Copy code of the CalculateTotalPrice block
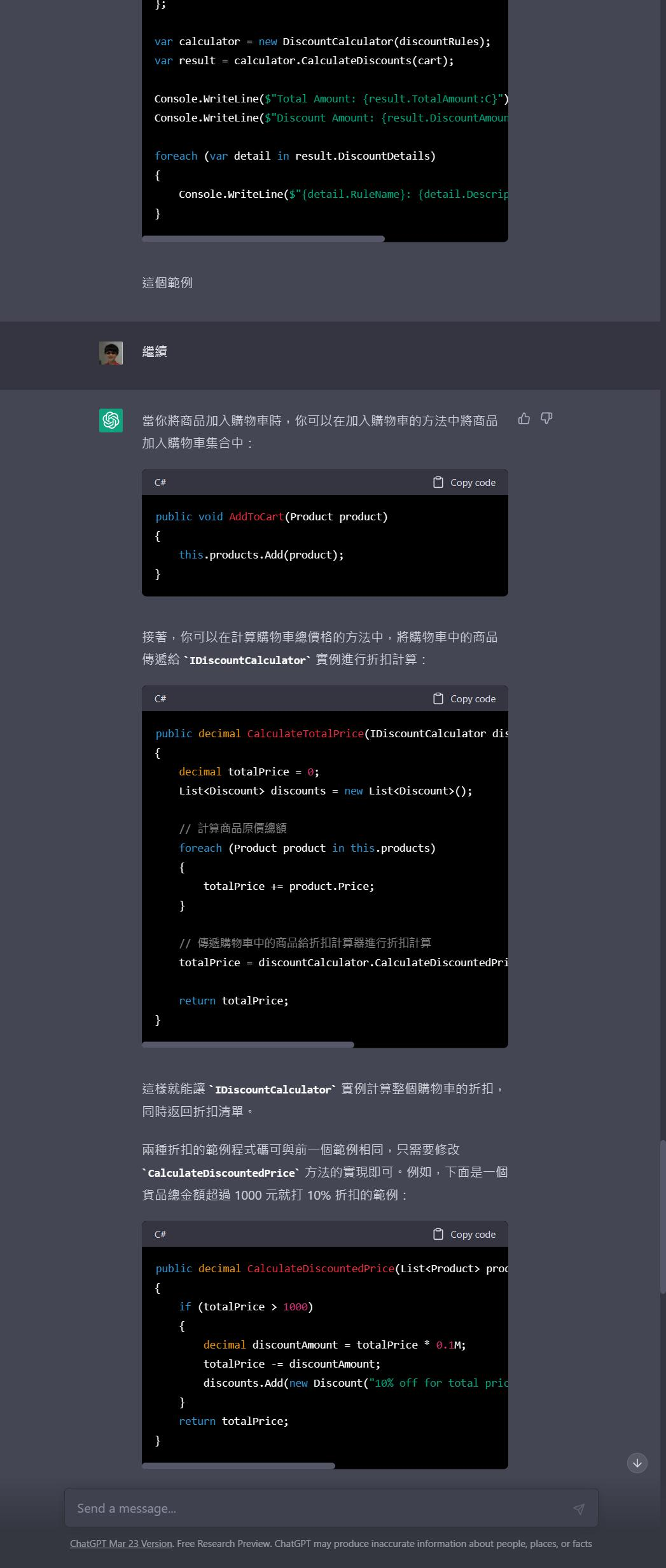This screenshot has width=666, height=1568. 464,699
